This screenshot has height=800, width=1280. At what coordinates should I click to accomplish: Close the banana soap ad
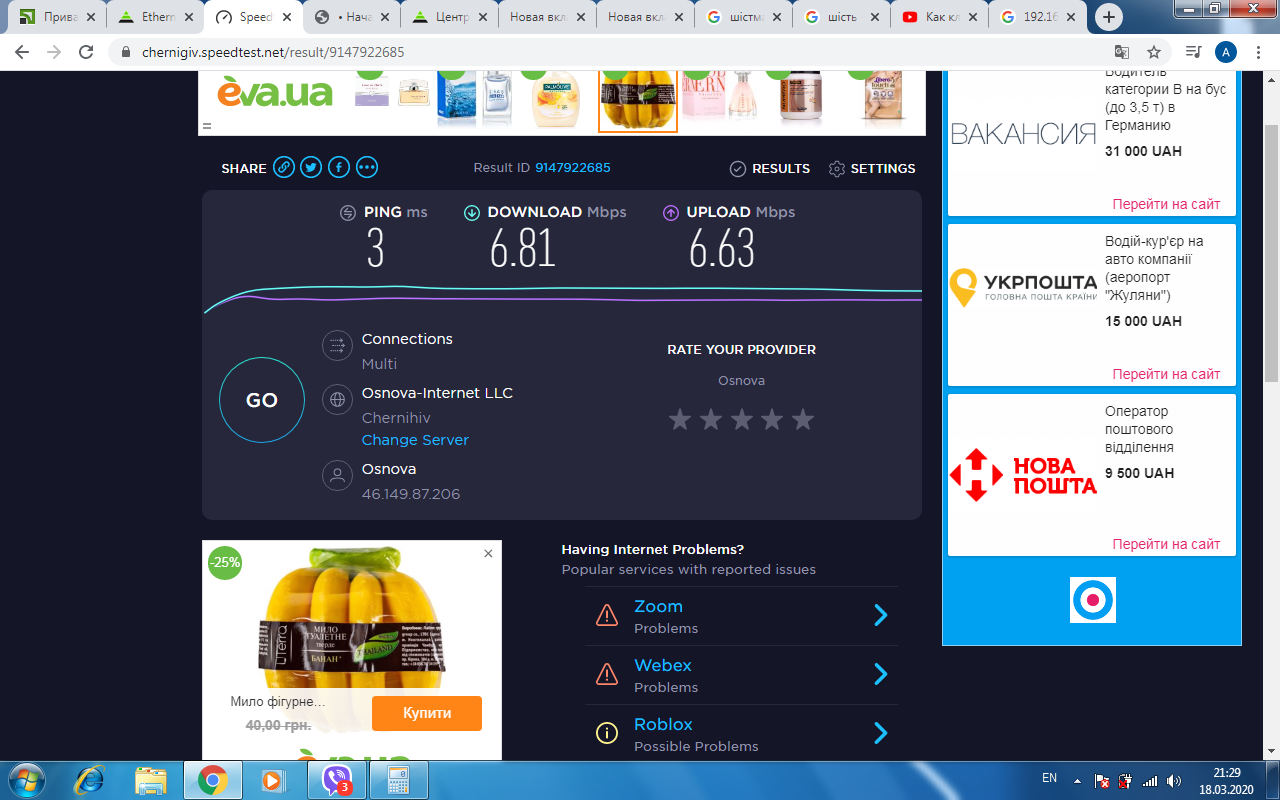click(x=488, y=553)
